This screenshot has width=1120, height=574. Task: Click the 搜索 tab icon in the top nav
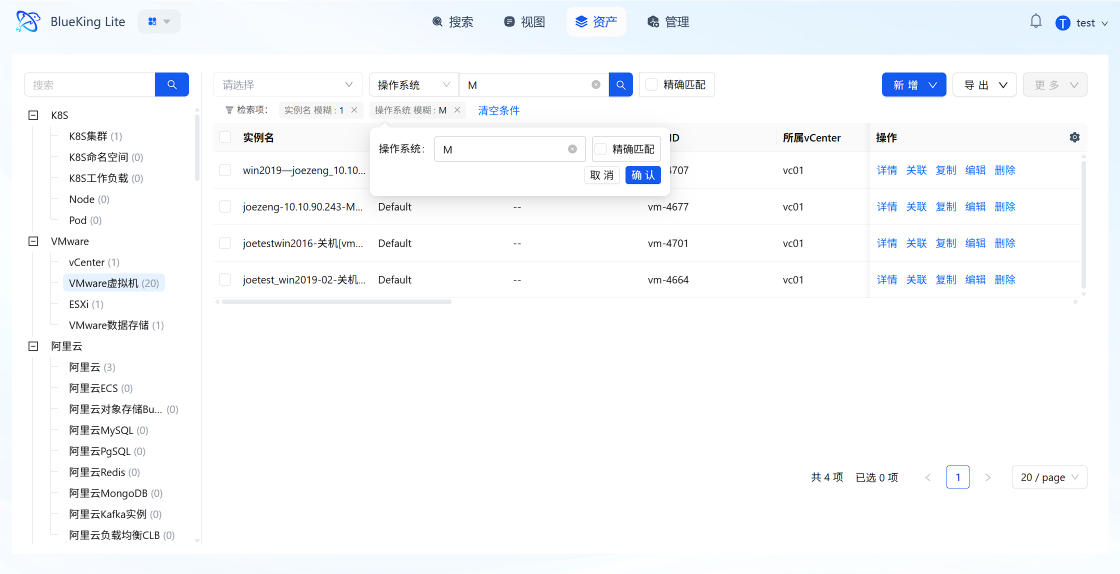click(x=437, y=22)
